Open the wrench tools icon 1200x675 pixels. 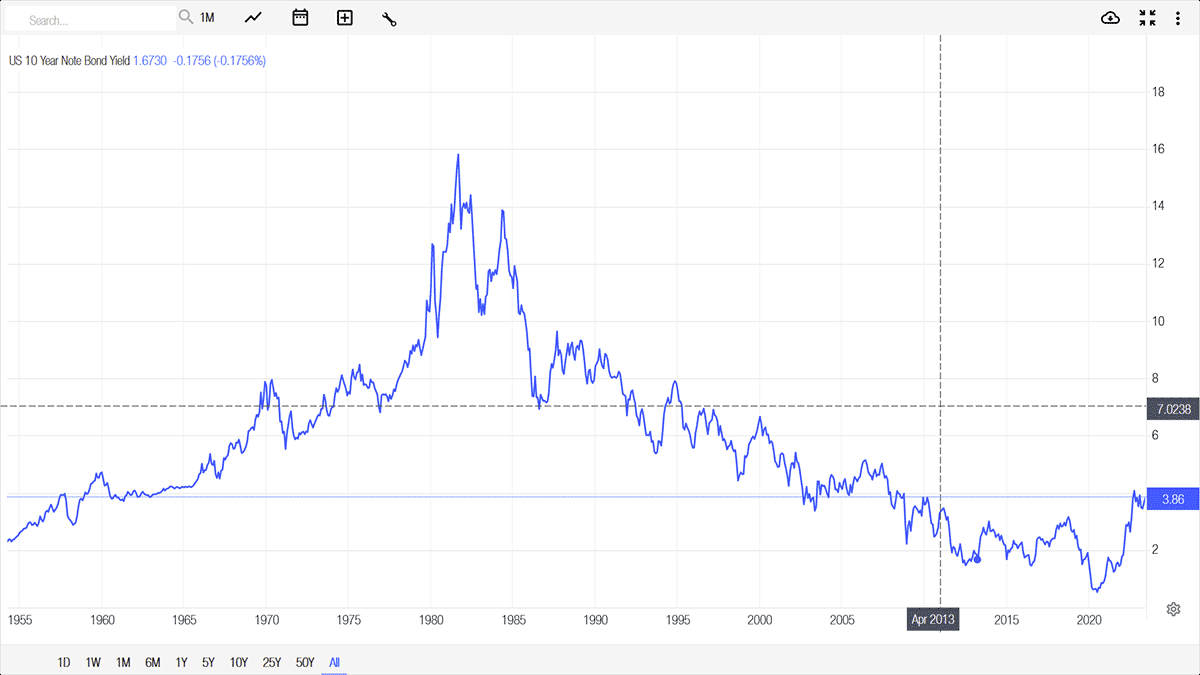pyautogui.click(x=389, y=18)
